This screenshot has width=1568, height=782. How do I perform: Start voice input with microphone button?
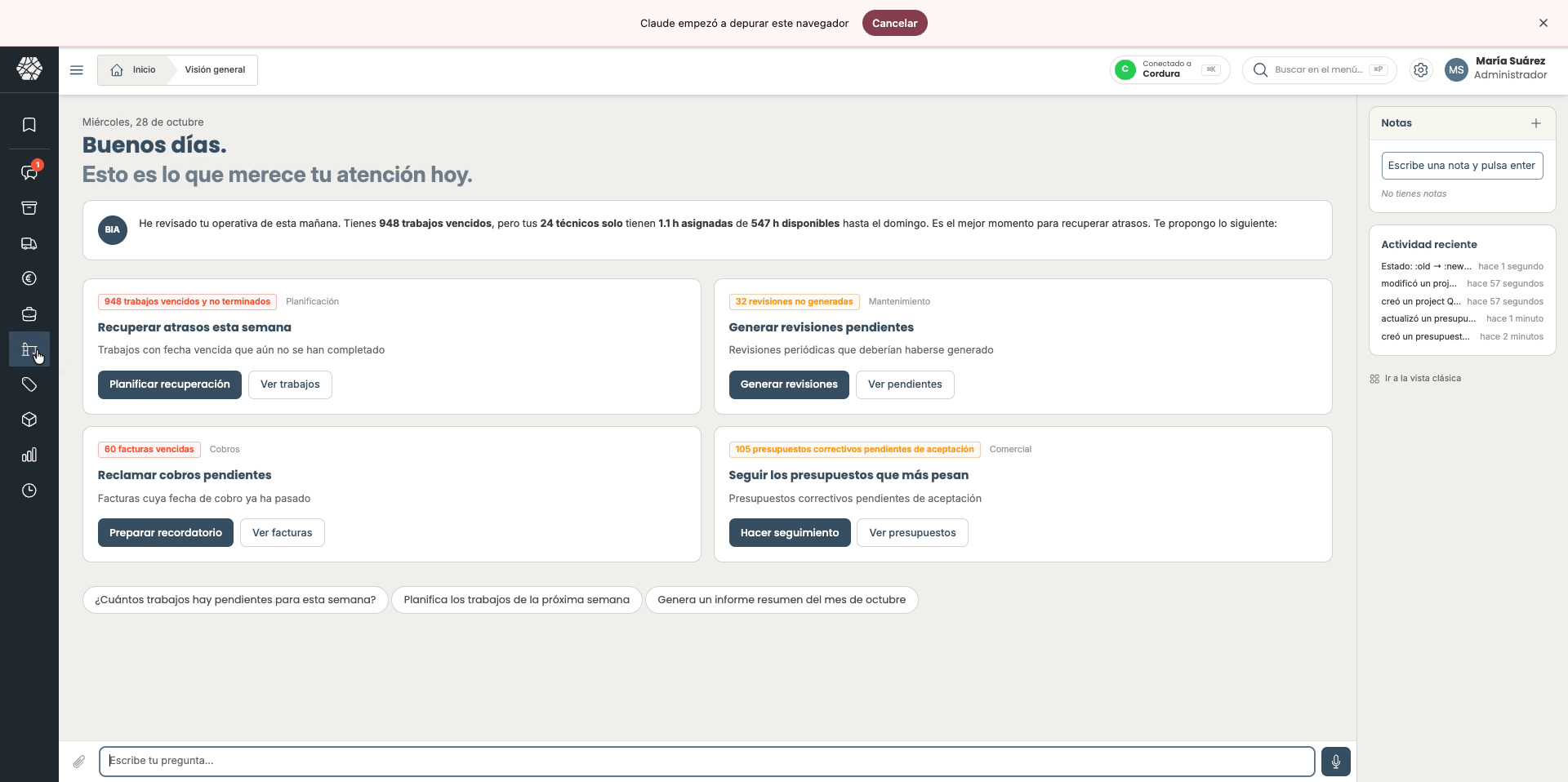click(1336, 762)
